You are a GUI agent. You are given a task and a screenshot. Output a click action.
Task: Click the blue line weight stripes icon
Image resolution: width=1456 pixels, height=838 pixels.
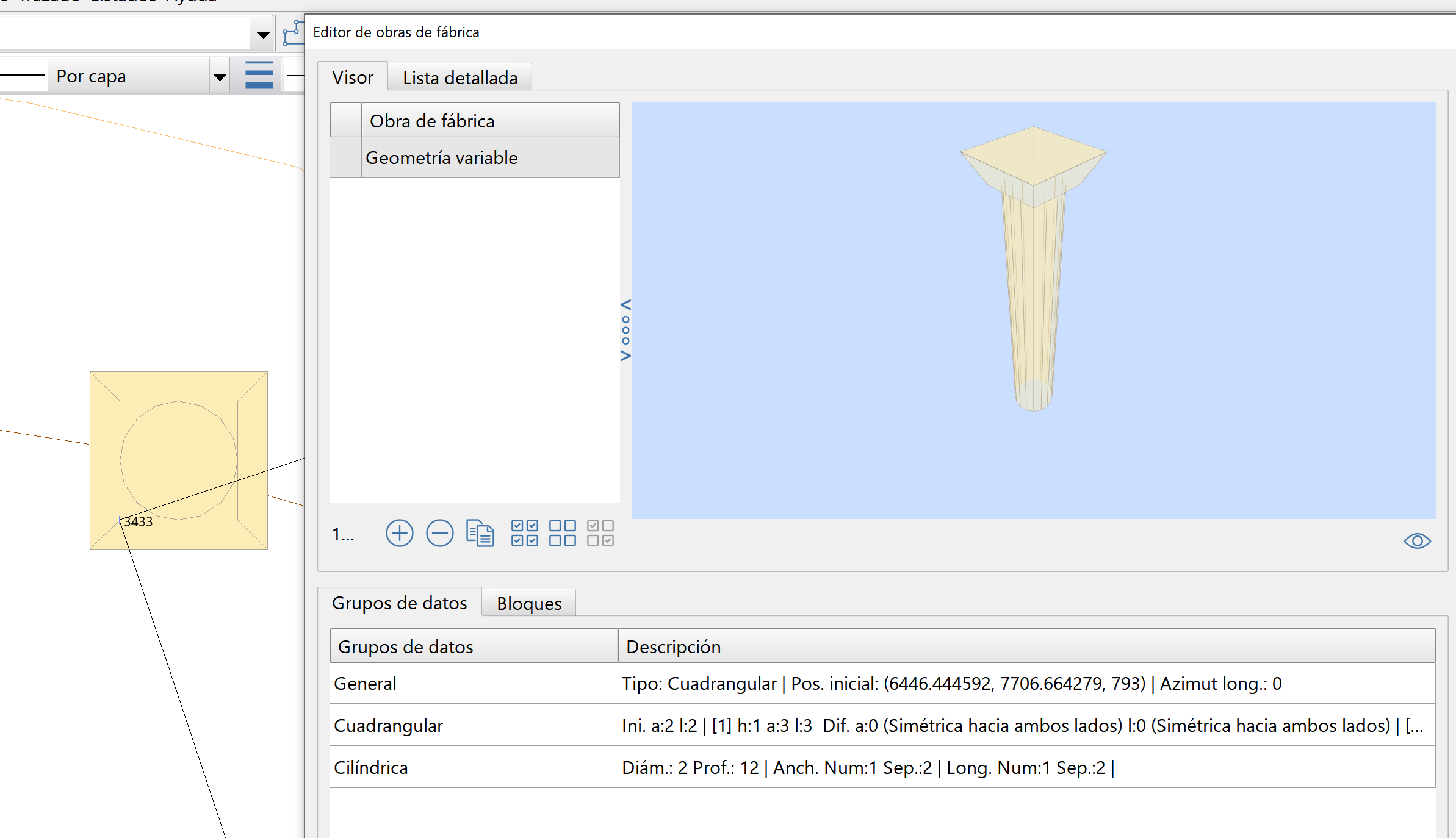click(259, 76)
